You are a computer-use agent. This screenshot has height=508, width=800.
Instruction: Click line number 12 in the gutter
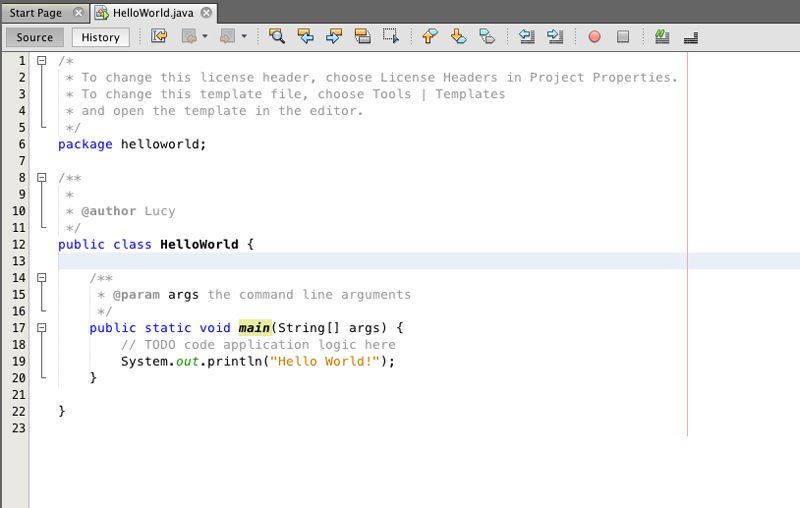[19, 244]
